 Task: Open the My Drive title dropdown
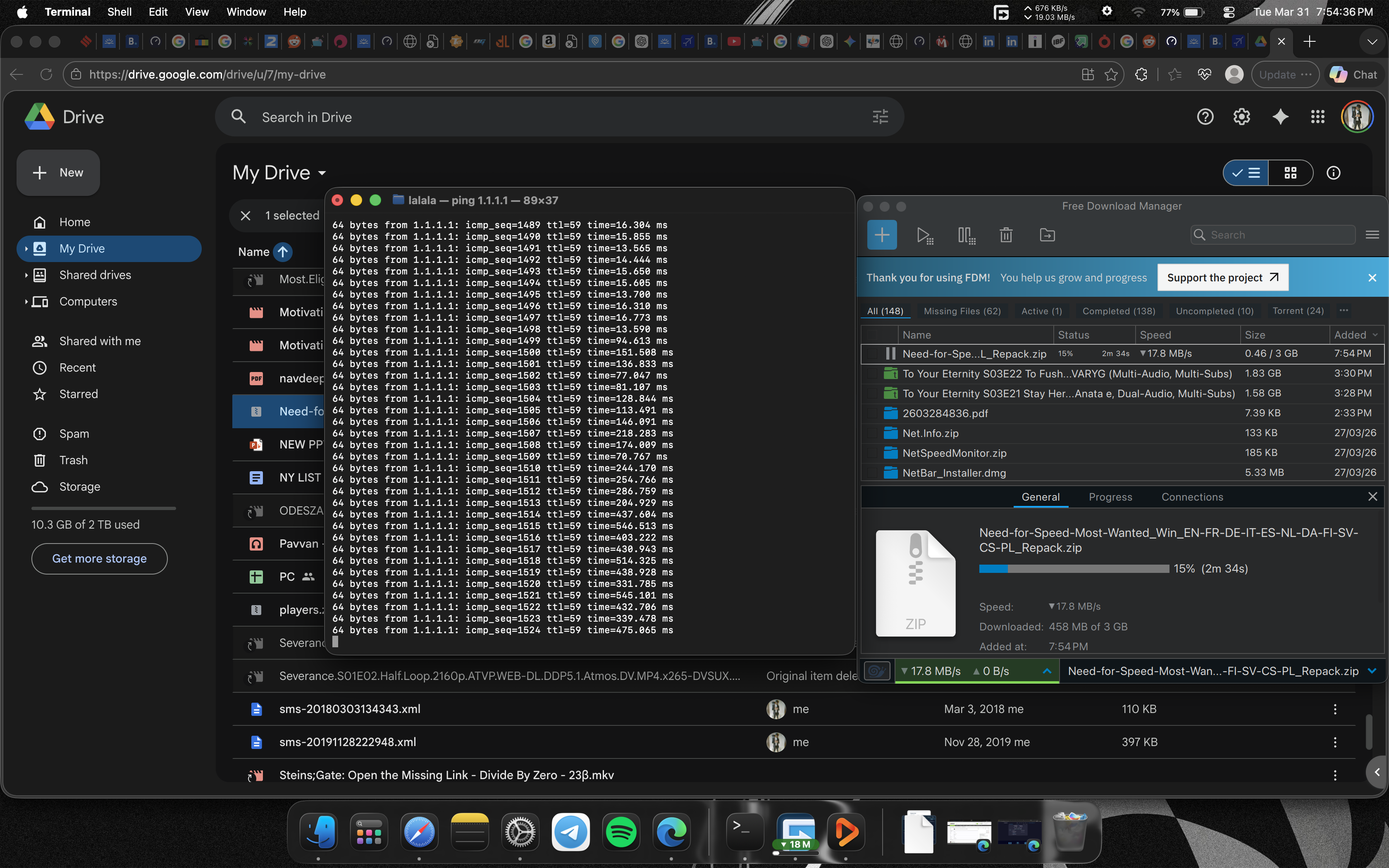[322, 173]
